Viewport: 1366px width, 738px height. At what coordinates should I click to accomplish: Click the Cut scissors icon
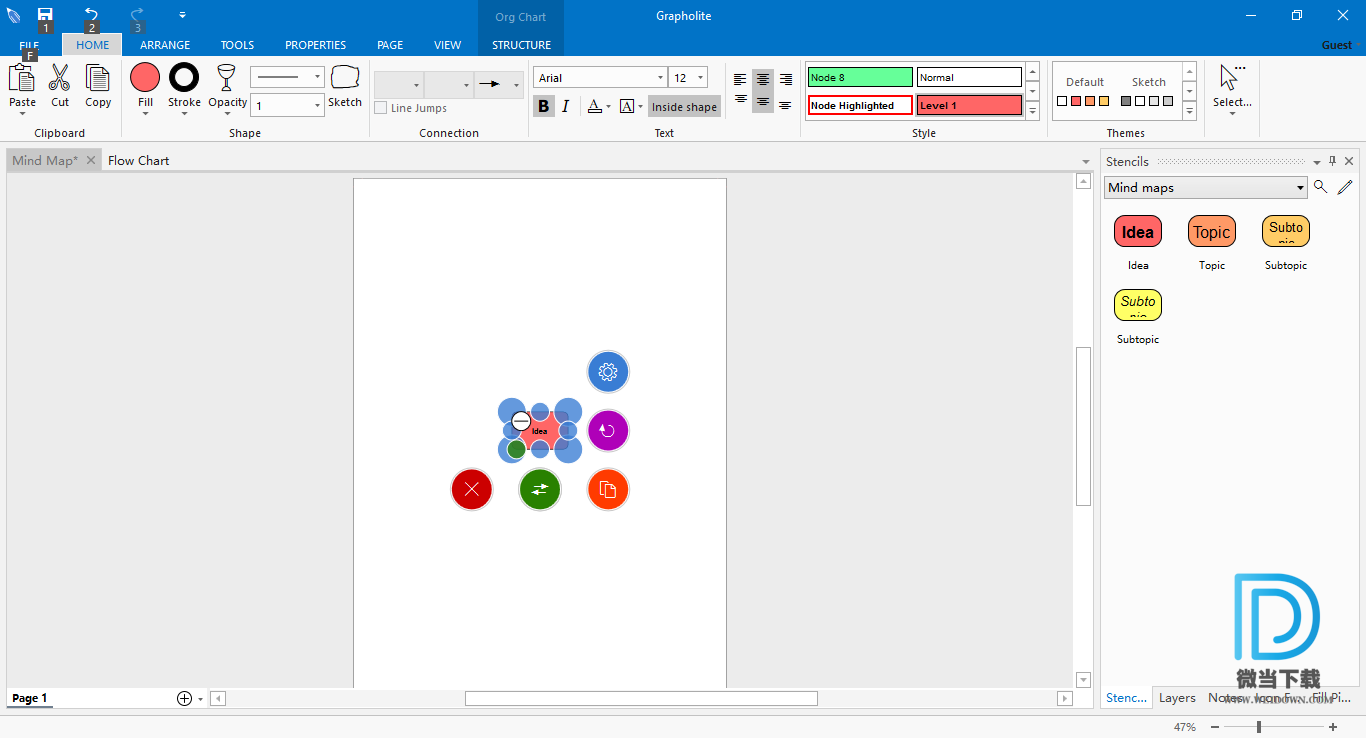60,78
